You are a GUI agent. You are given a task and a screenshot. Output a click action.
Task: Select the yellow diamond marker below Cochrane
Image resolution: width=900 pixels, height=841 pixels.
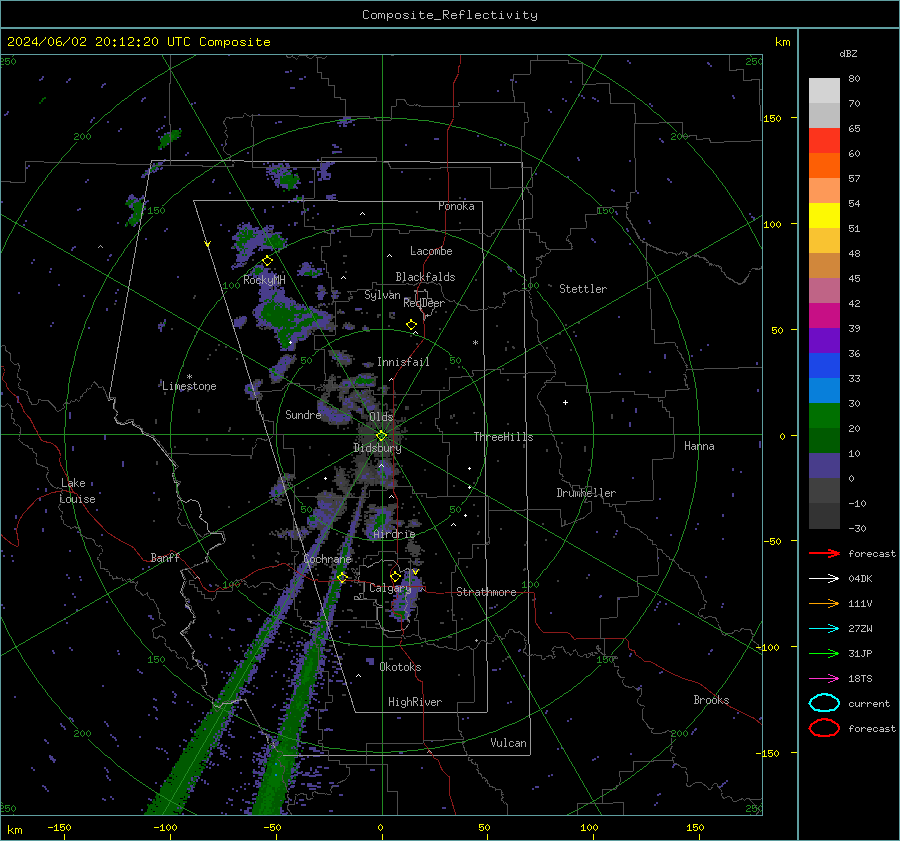[343, 577]
